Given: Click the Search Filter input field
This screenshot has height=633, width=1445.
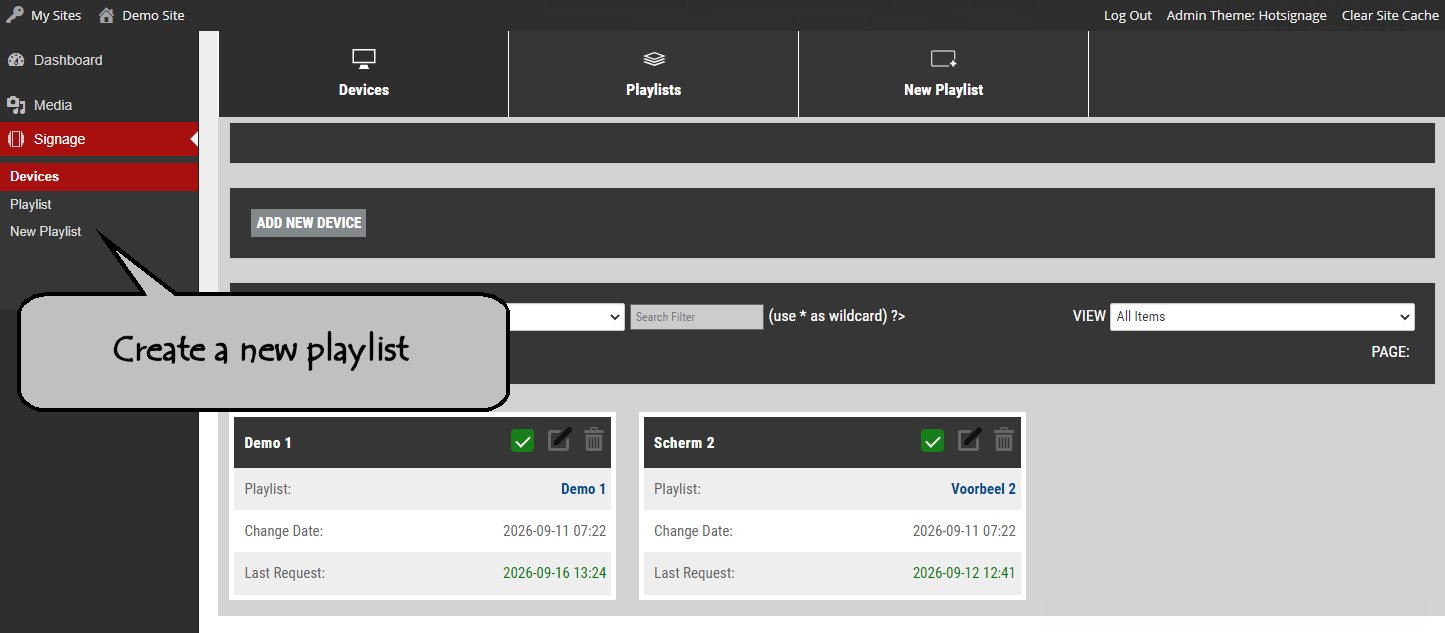Looking at the screenshot, I should (x=697, y=317).
